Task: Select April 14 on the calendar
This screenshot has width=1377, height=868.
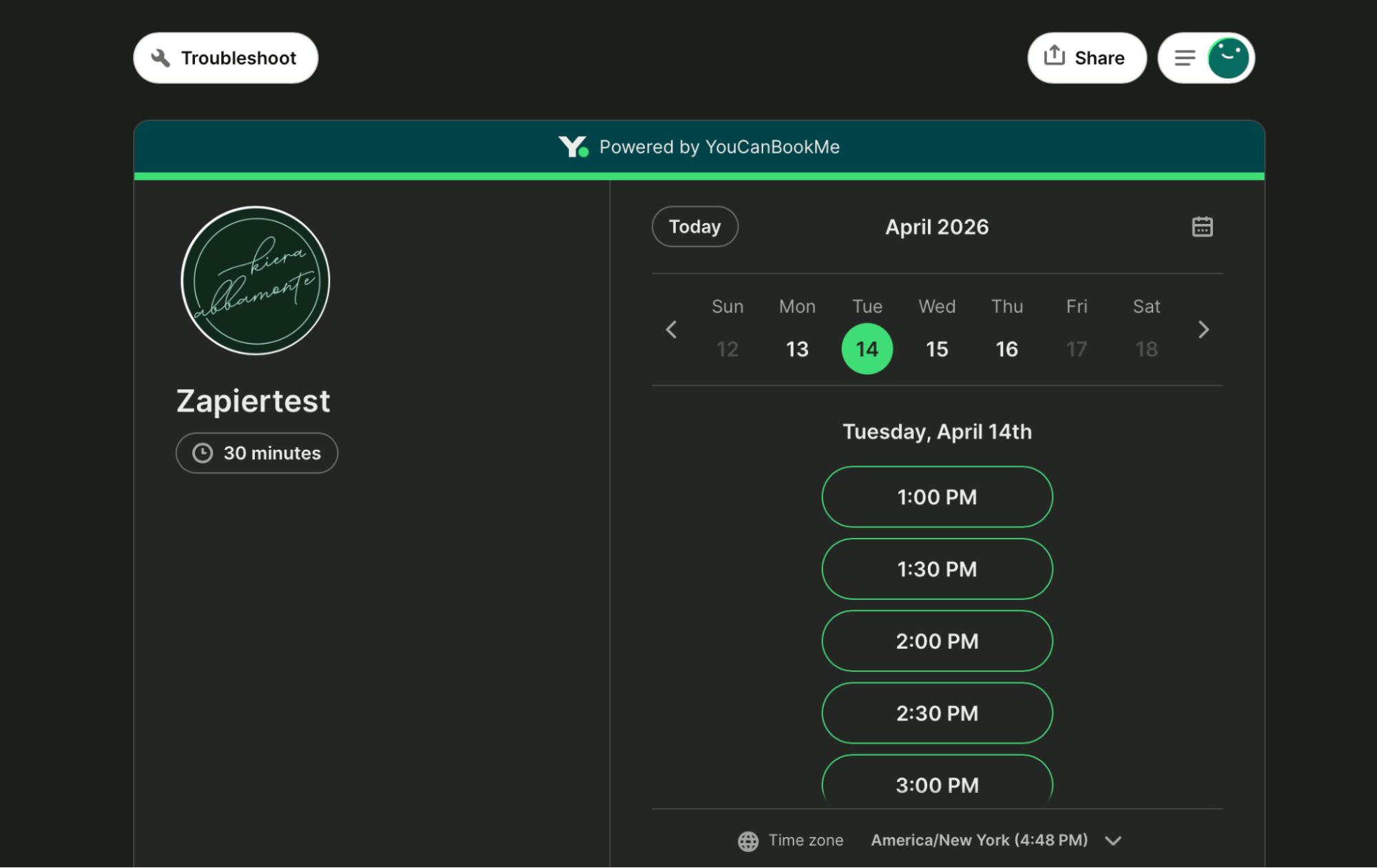Action: [867, 349]
